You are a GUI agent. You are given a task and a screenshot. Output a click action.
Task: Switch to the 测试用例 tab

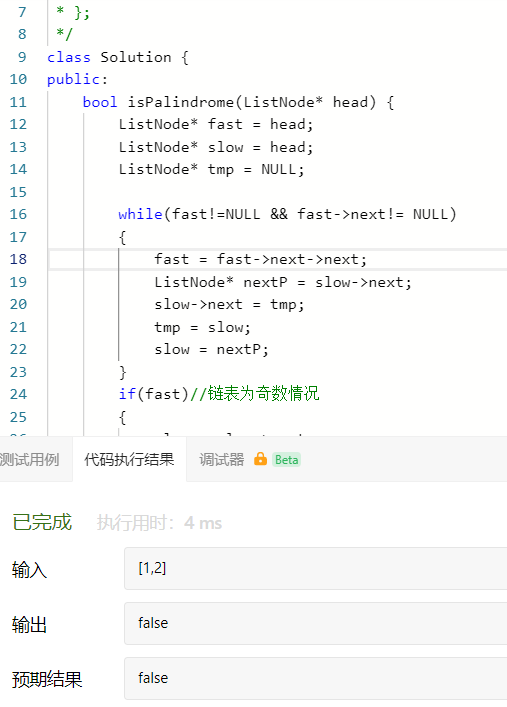(30, 459)
